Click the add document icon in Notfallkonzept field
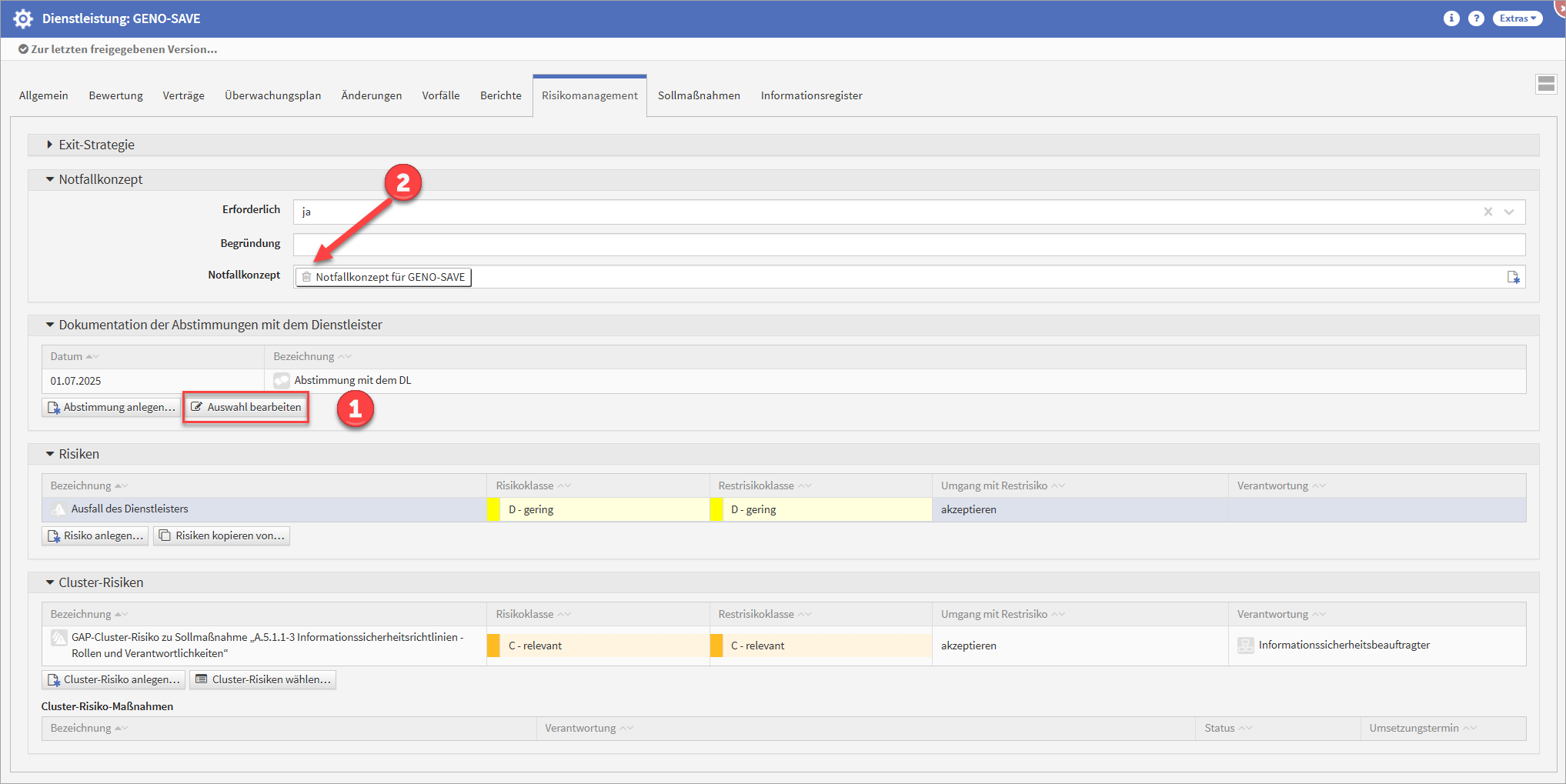 coord(1513,277)
